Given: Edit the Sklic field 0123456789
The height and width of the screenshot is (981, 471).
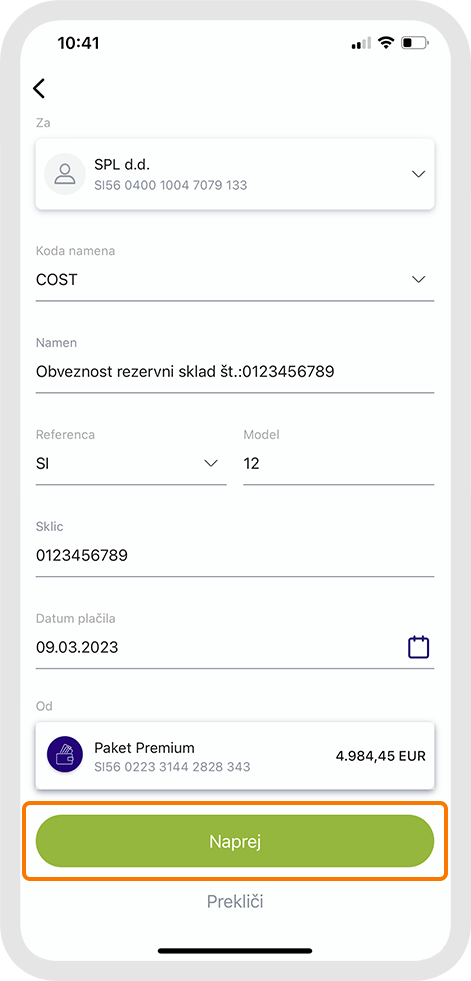Looking at the screenshot, I should click(235, 555).
